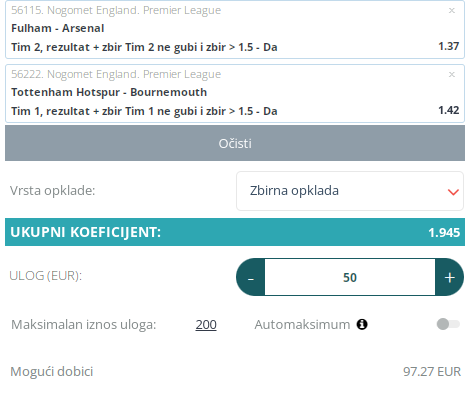The width and height of the screenshot is (472, 393).
Task: Select the Tottenham Hotspur - Bournemouth match title
Action: [109, 92]
